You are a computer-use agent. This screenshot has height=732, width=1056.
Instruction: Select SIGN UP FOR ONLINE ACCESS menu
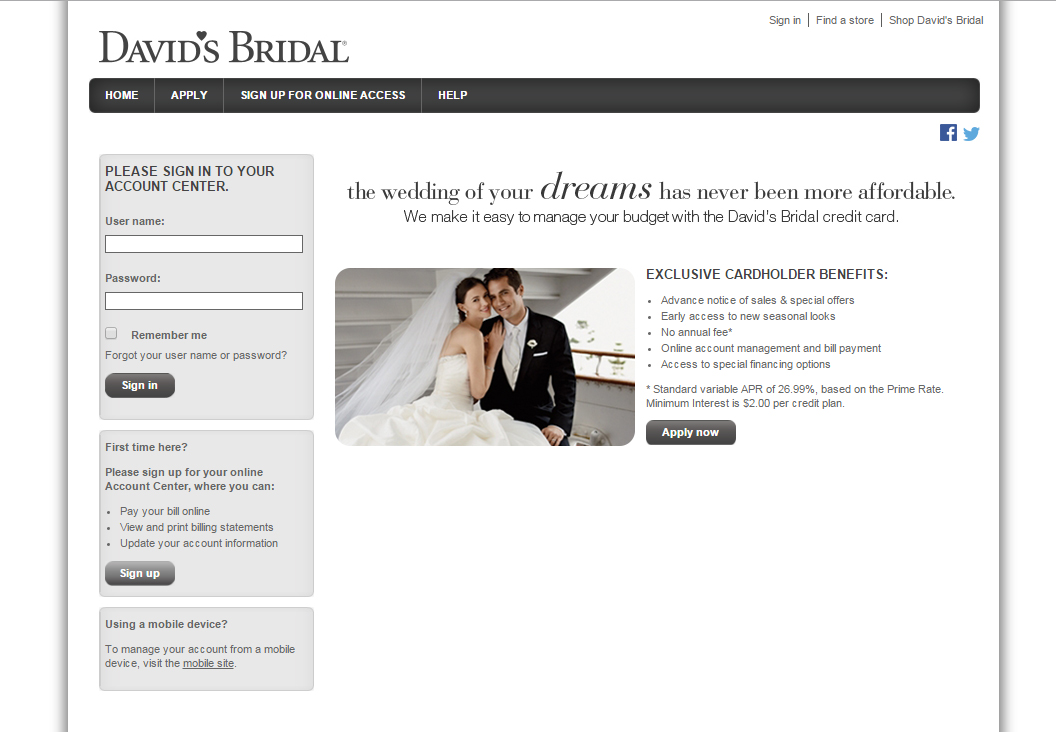pyautogui.click(x=323, y=95)
